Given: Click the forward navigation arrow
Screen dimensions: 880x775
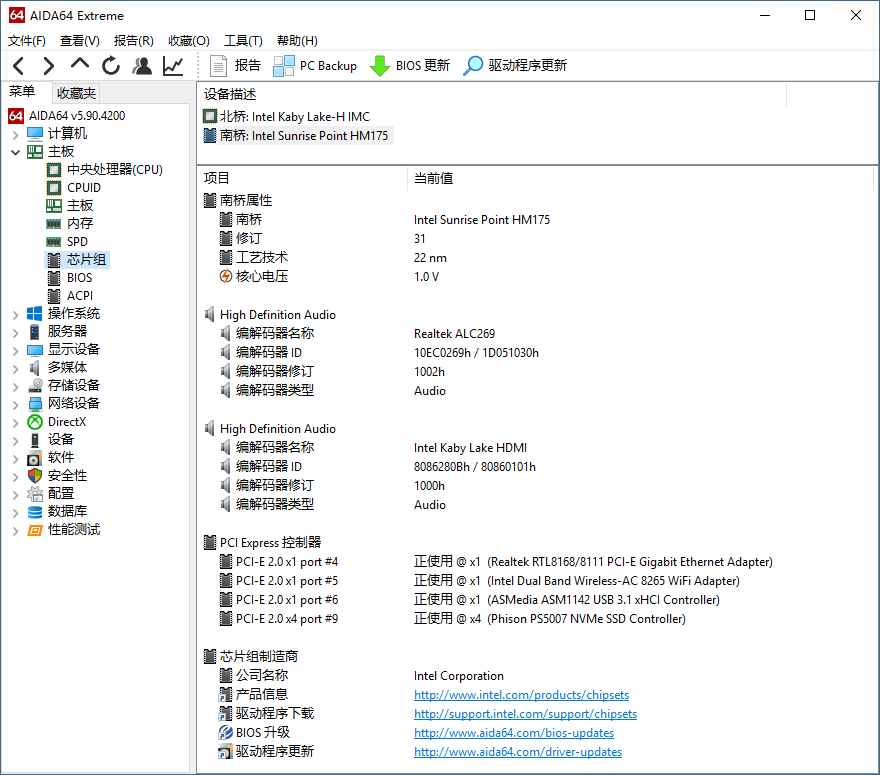Looking at the screenshot, I should (48, 66).
